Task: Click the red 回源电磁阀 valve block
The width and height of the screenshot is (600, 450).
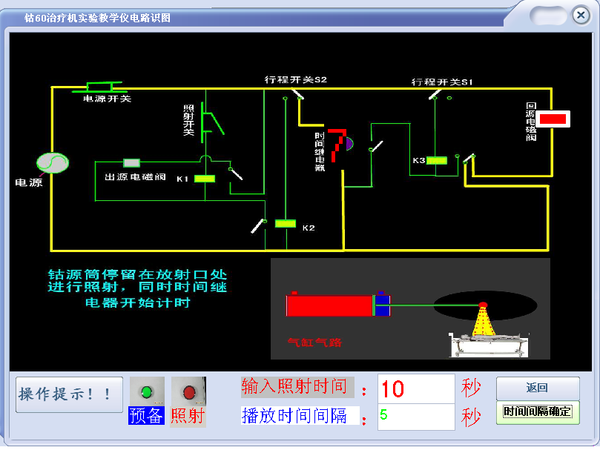Action: [x=553, y=119]
